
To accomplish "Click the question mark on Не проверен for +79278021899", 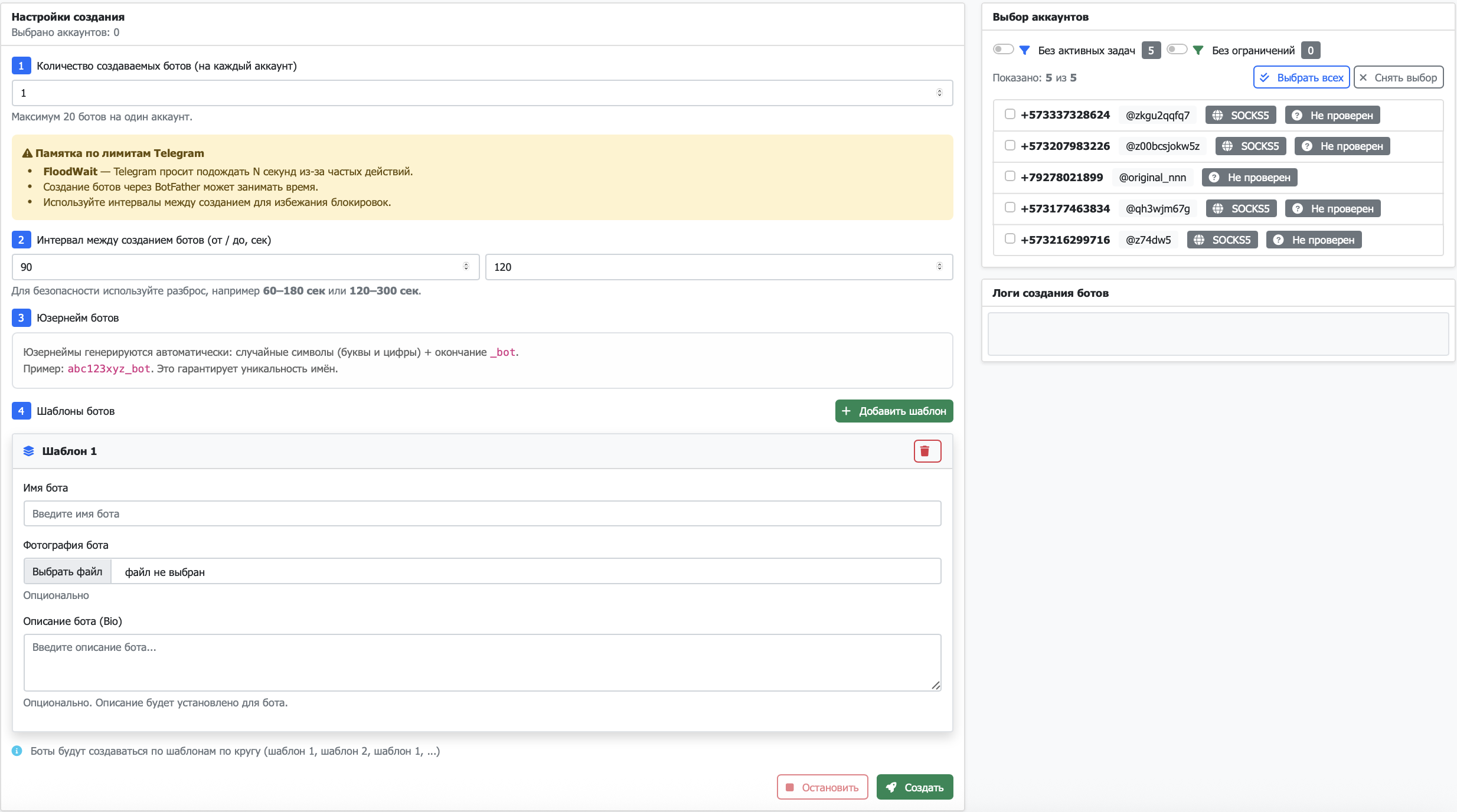I will [1213, 177].
